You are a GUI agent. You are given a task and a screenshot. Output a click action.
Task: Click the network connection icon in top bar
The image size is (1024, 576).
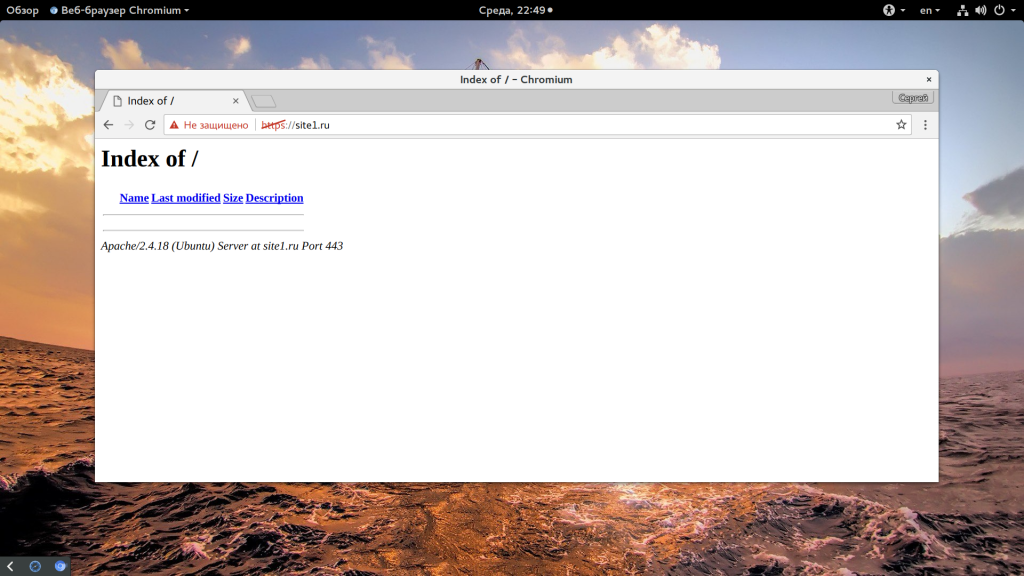pyautogui.click(x=962, y=10)
